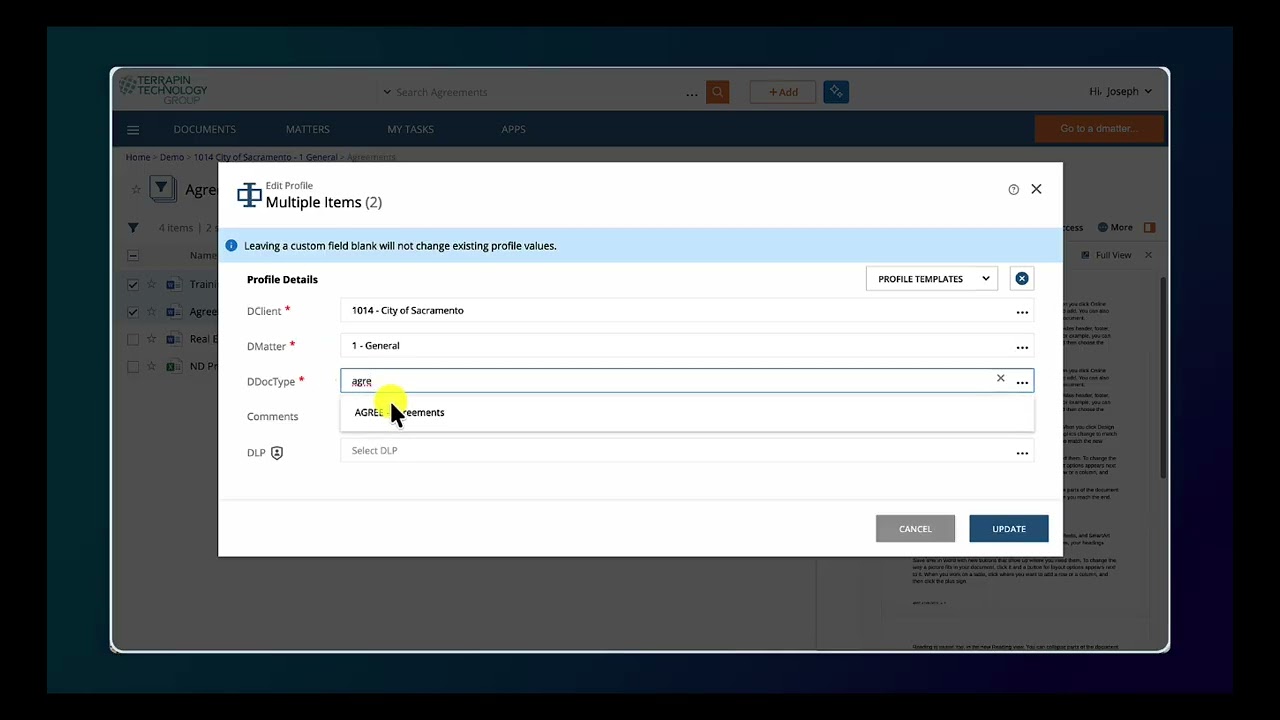Image resolution: width=1280 pixels, height=720 pixels.
Task: Click the UPDATE button
Action: click(x=1008, y=529)
